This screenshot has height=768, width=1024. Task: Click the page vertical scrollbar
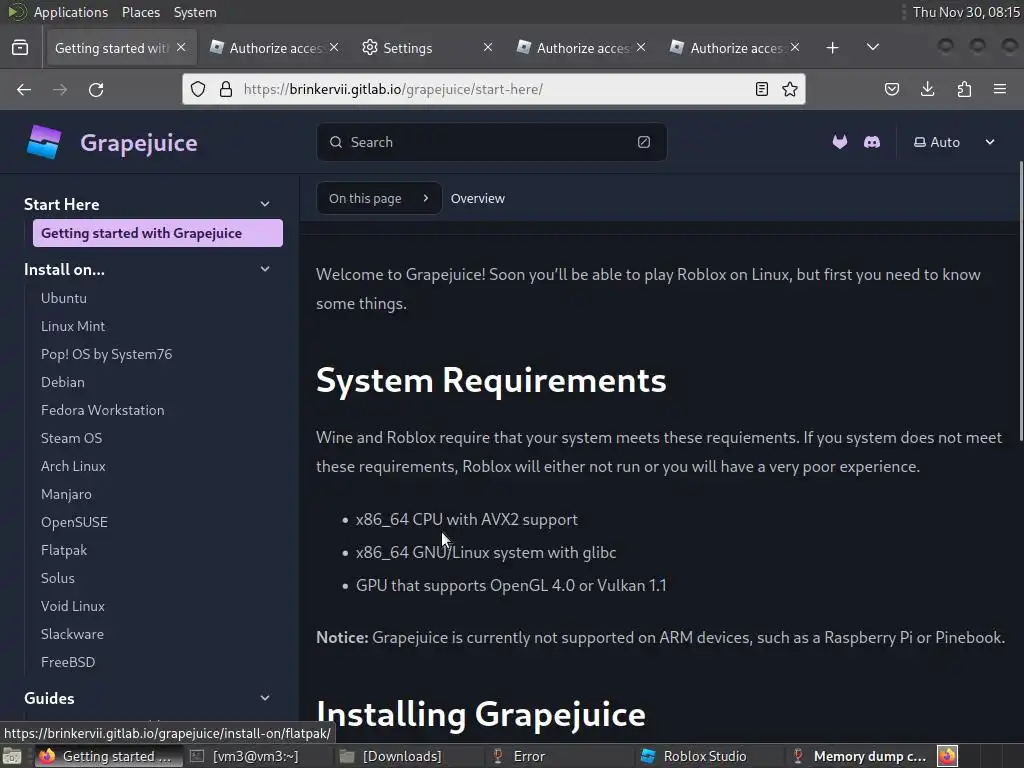tap(1020, 300)
